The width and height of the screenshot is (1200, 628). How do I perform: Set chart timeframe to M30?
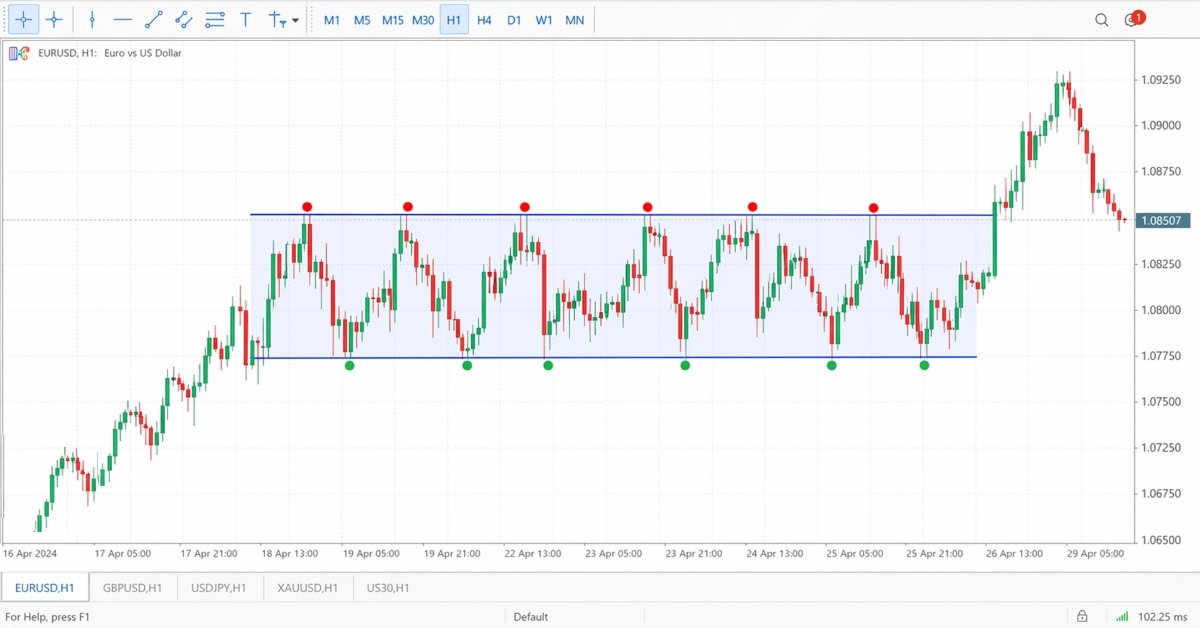point(423,20)
